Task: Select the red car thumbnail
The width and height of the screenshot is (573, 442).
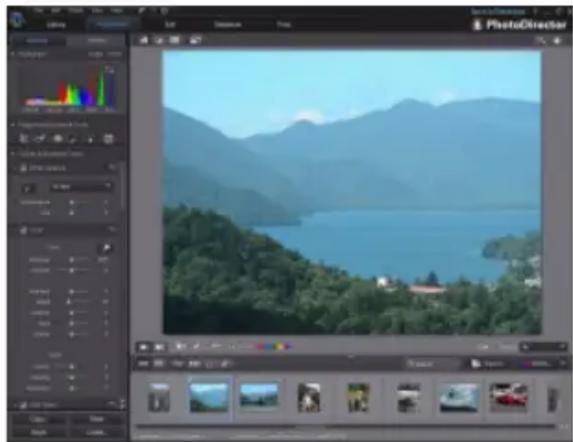Action: (x=509, y=397)
